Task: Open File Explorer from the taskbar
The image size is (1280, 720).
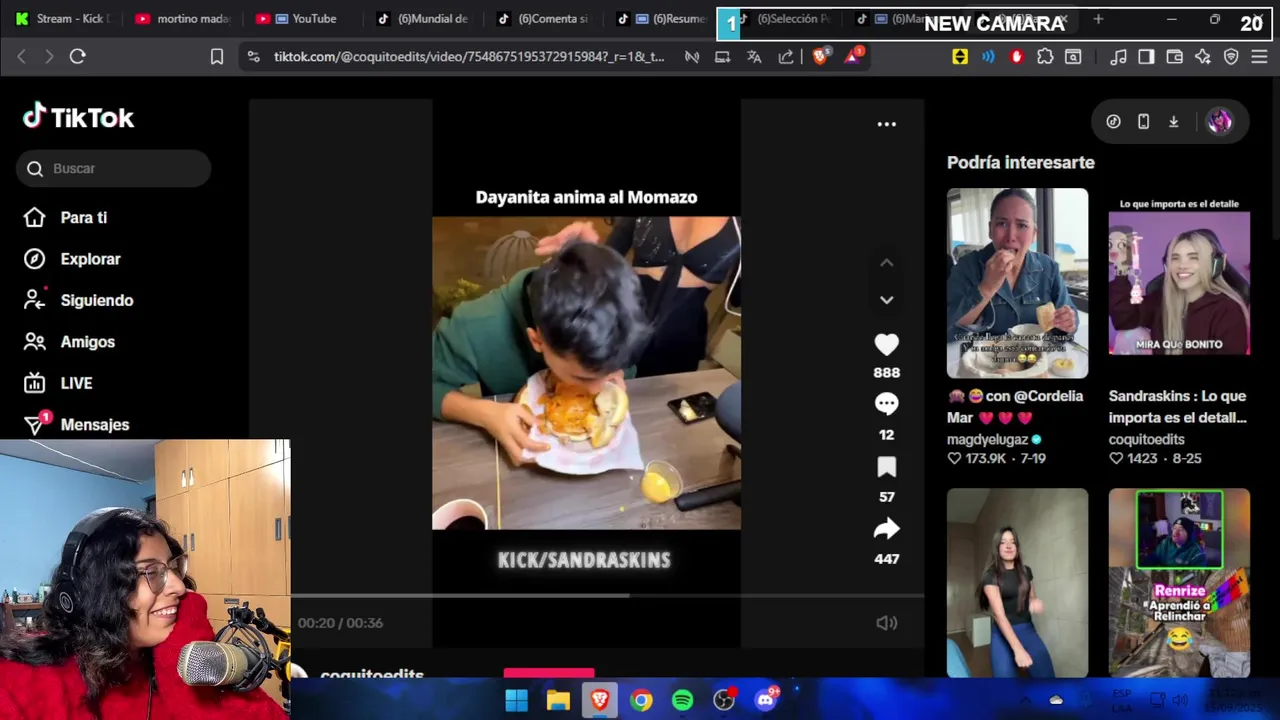Action: [x=558, y=700]
